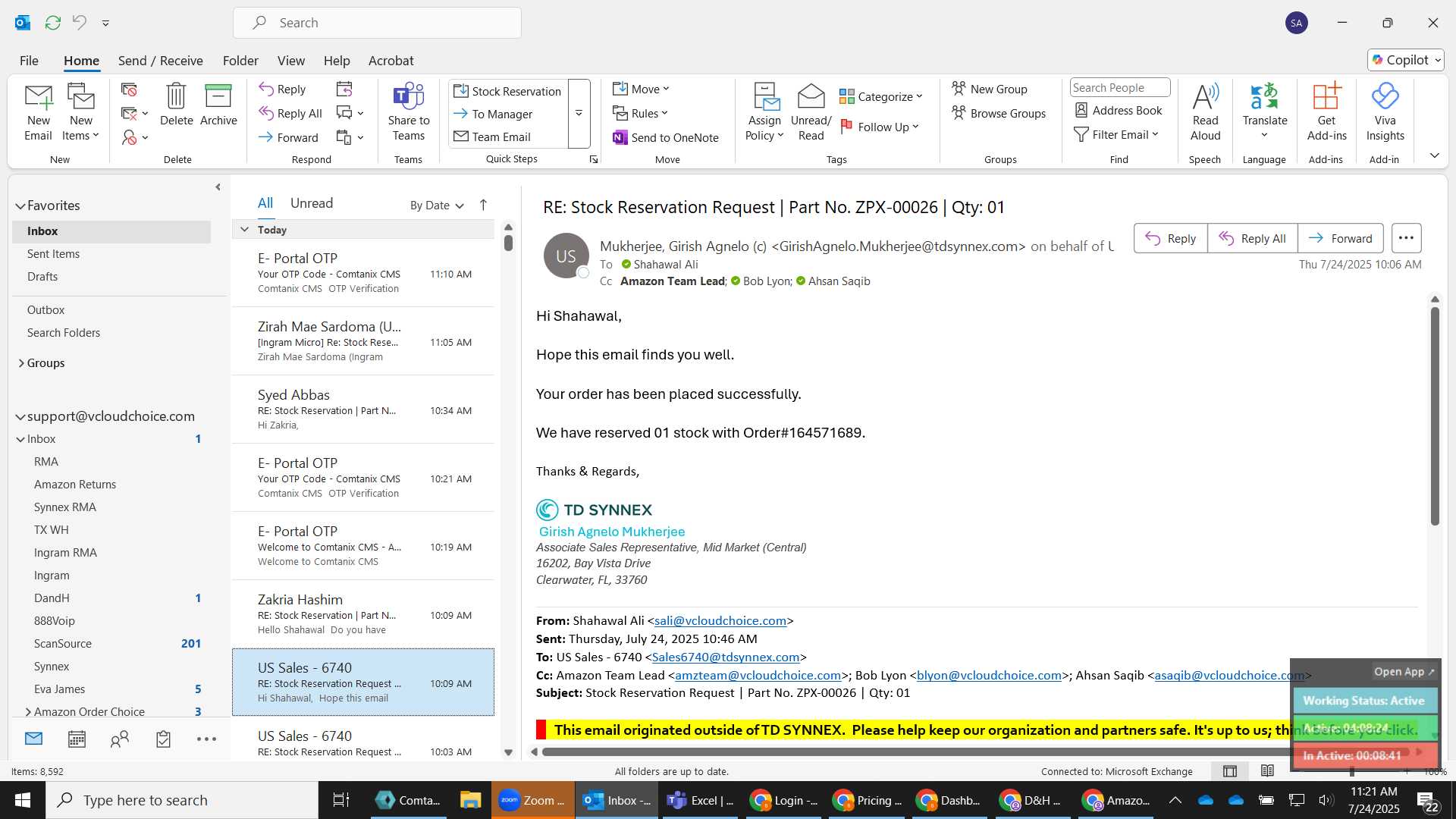1456x819 pixels.
Task: Collapse the folder pane
Action: coord(218,187)
